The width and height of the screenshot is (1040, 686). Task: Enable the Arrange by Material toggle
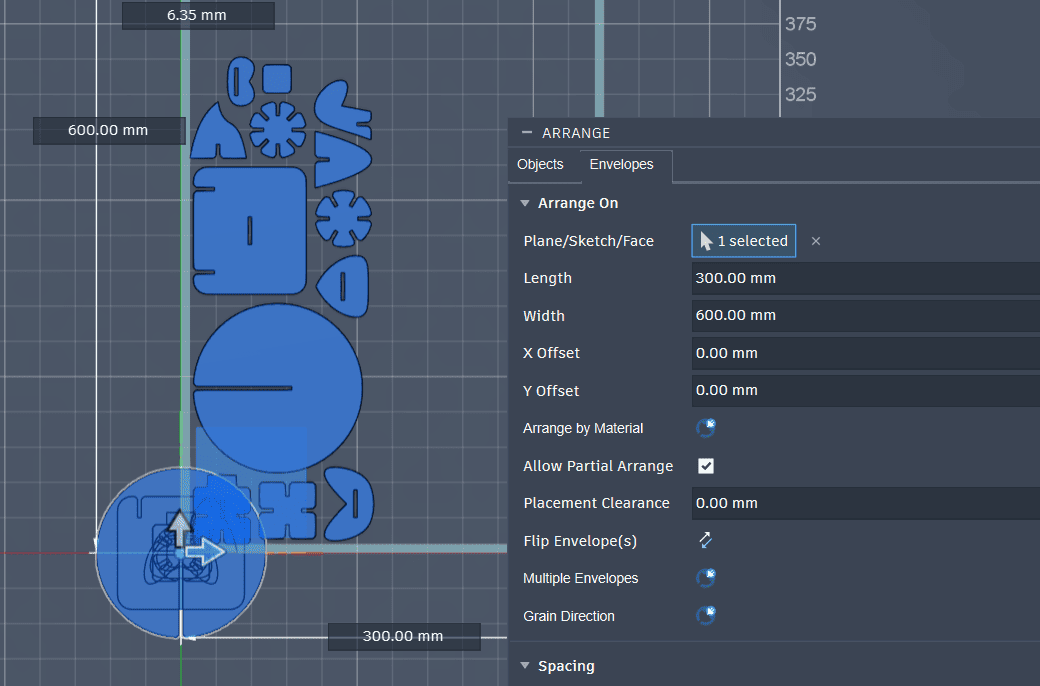pos(705,427)
